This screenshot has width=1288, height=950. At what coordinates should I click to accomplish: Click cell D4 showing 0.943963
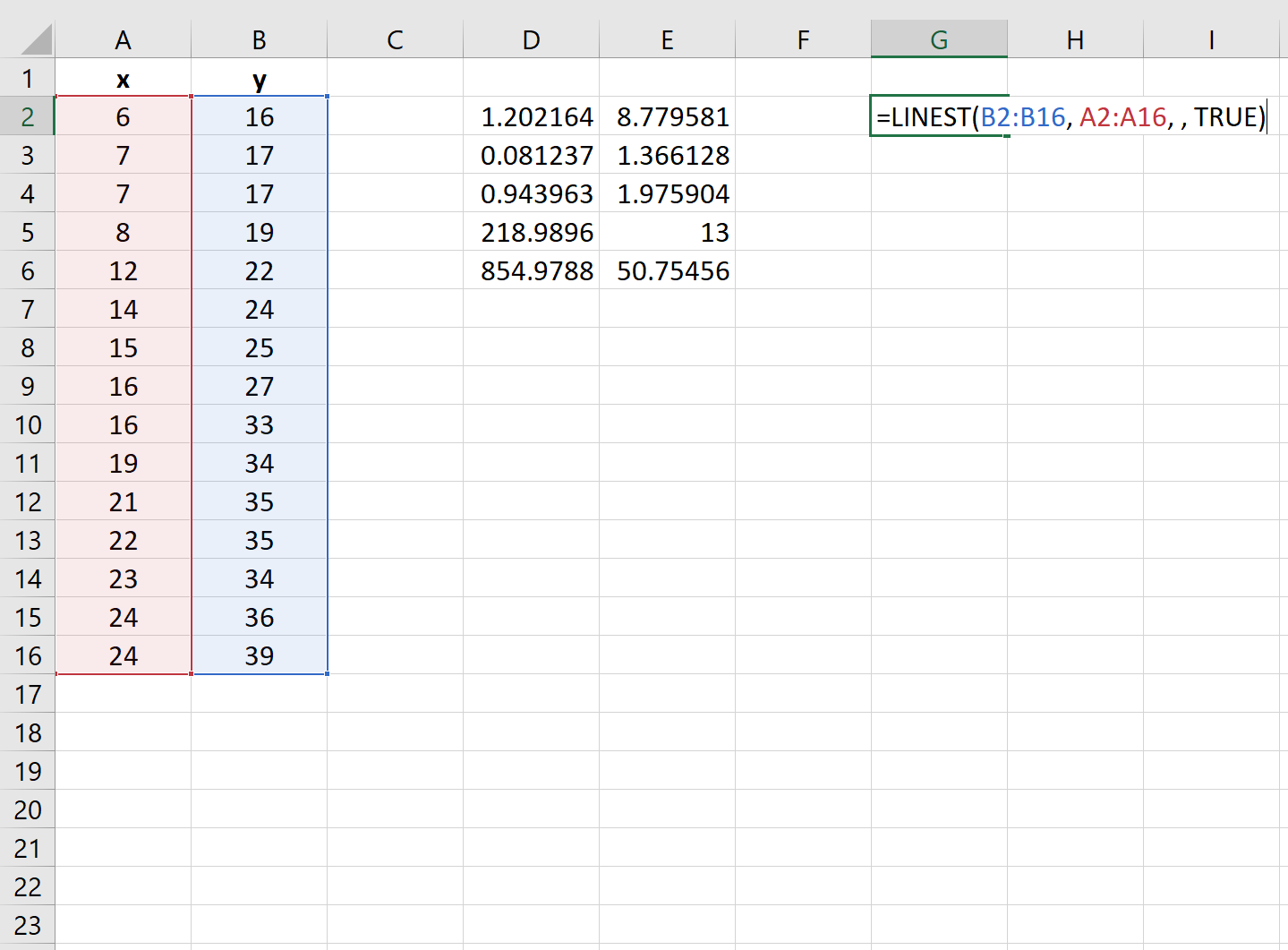tap(532, 193)
